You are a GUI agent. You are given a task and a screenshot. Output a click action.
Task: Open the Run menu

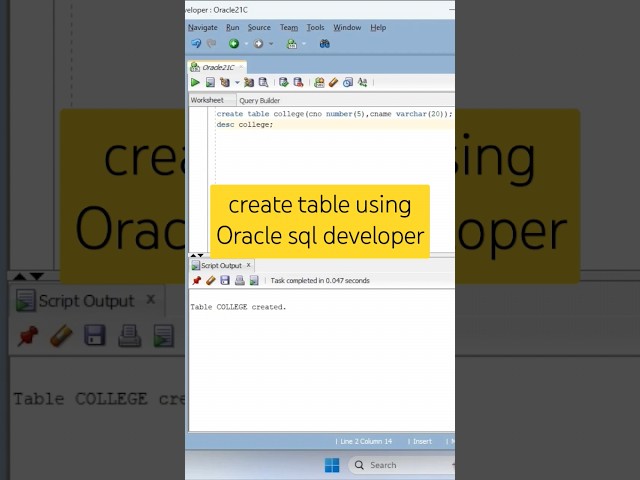click(x=233, y=27)
